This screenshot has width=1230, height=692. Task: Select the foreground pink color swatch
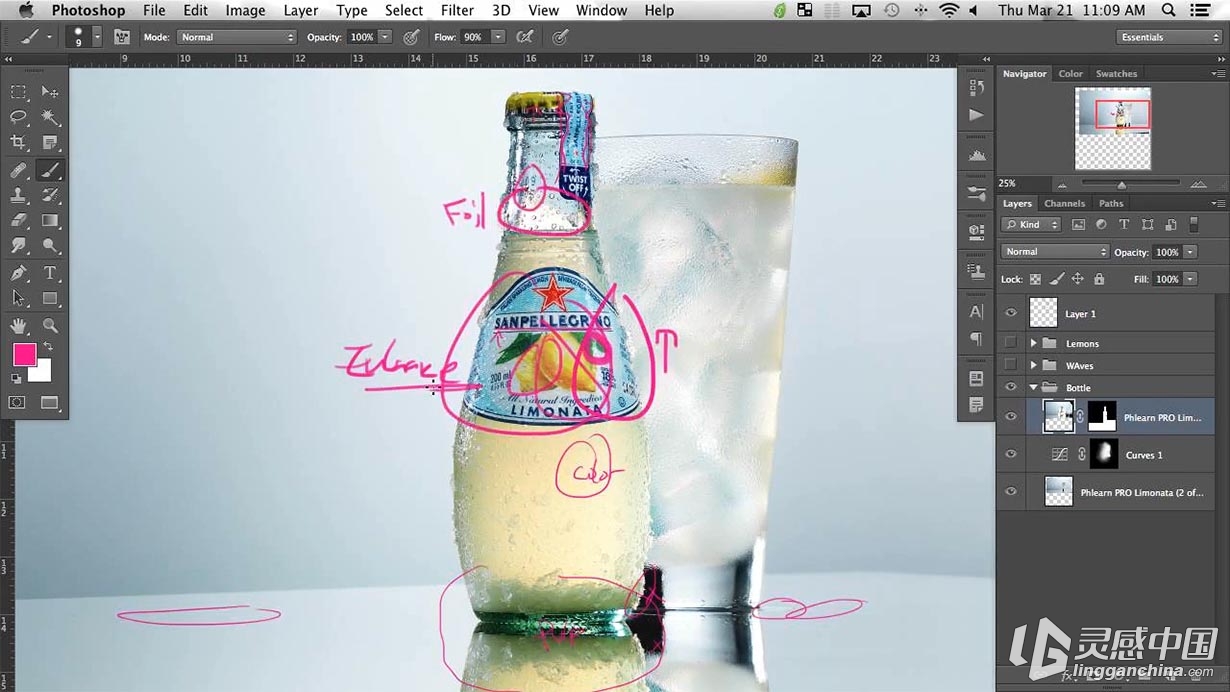click(24, 354)
